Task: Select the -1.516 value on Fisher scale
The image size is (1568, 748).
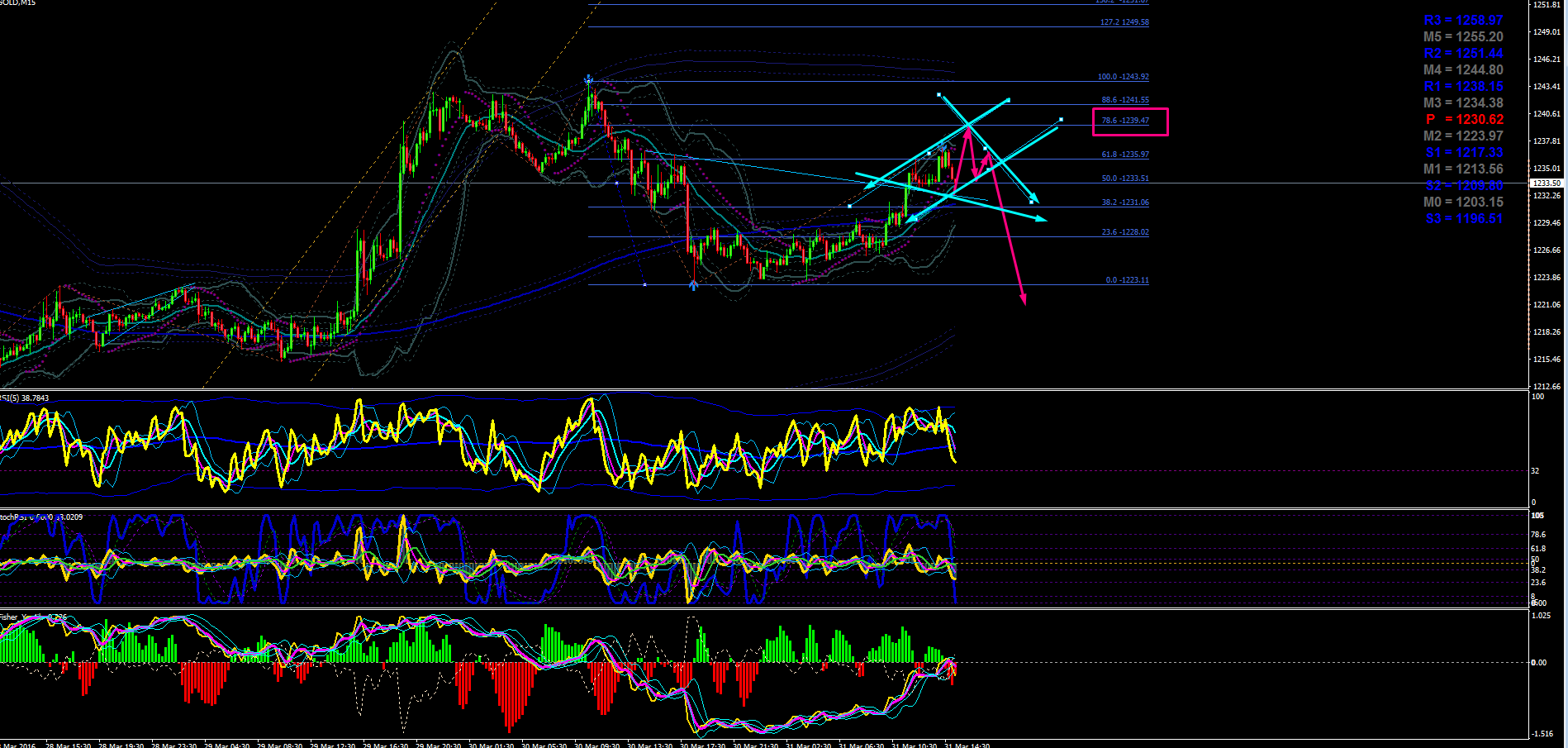Action: point(1542,734)
